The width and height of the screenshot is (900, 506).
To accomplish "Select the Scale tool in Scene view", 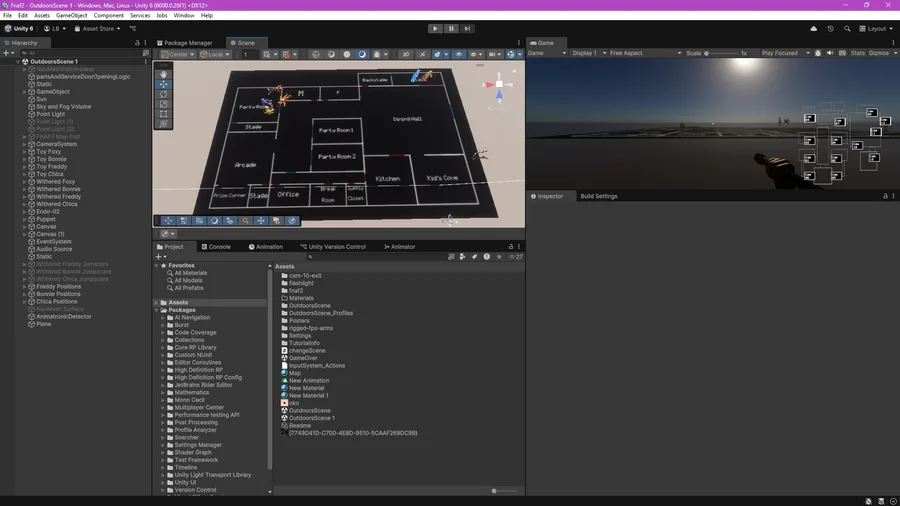I will (164, 104).
